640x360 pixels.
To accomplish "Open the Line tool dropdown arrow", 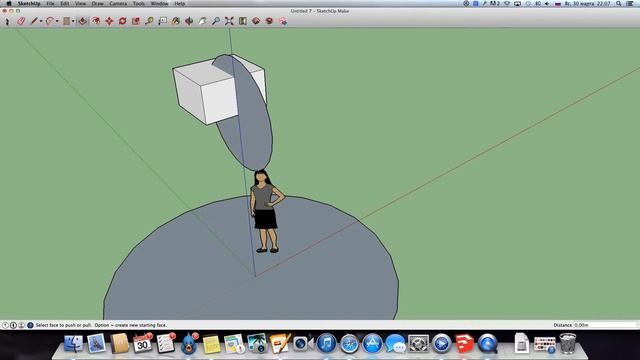I will point(41,22).
